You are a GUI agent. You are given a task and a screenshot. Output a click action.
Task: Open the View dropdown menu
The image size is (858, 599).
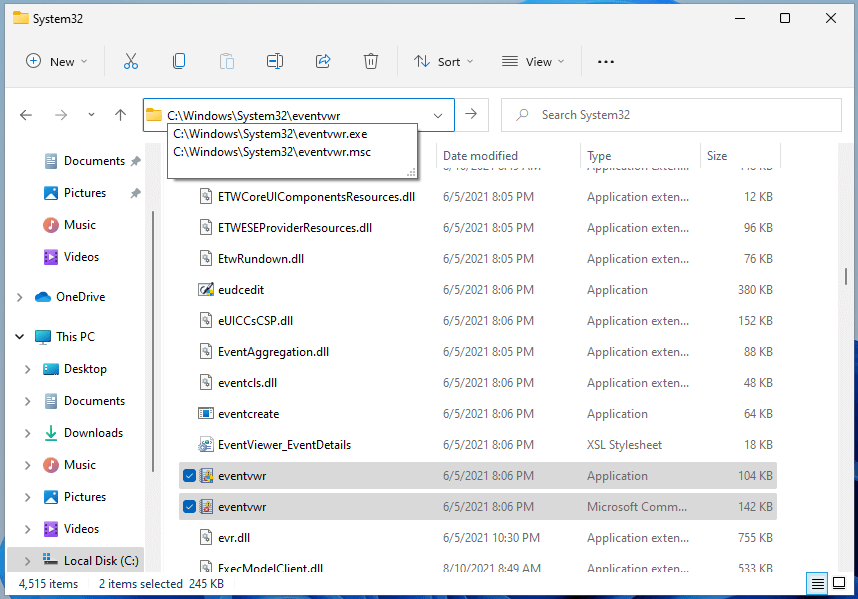tap(533, 62)
